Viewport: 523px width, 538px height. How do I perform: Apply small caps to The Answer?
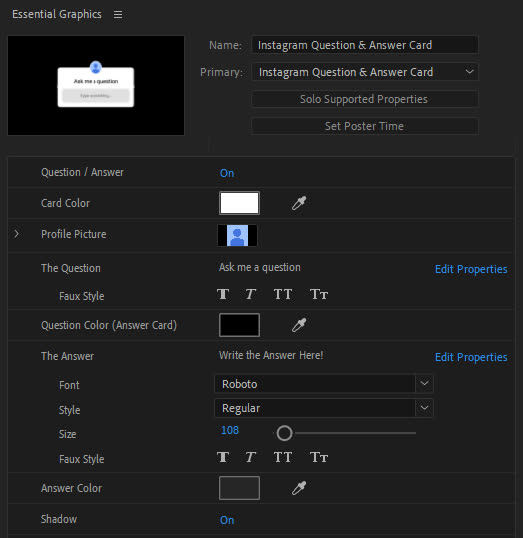[319, 457]
